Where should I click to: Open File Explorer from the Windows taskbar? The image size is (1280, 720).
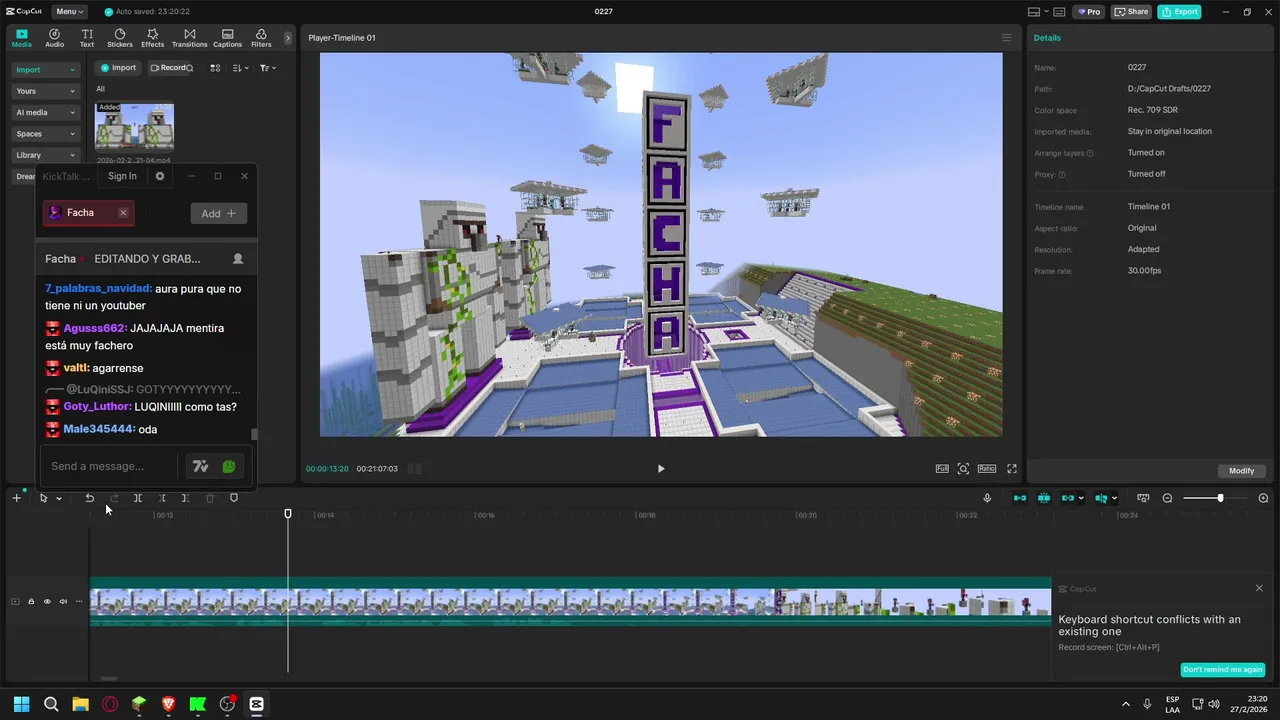pyautogui.click(x=80, y=704)
